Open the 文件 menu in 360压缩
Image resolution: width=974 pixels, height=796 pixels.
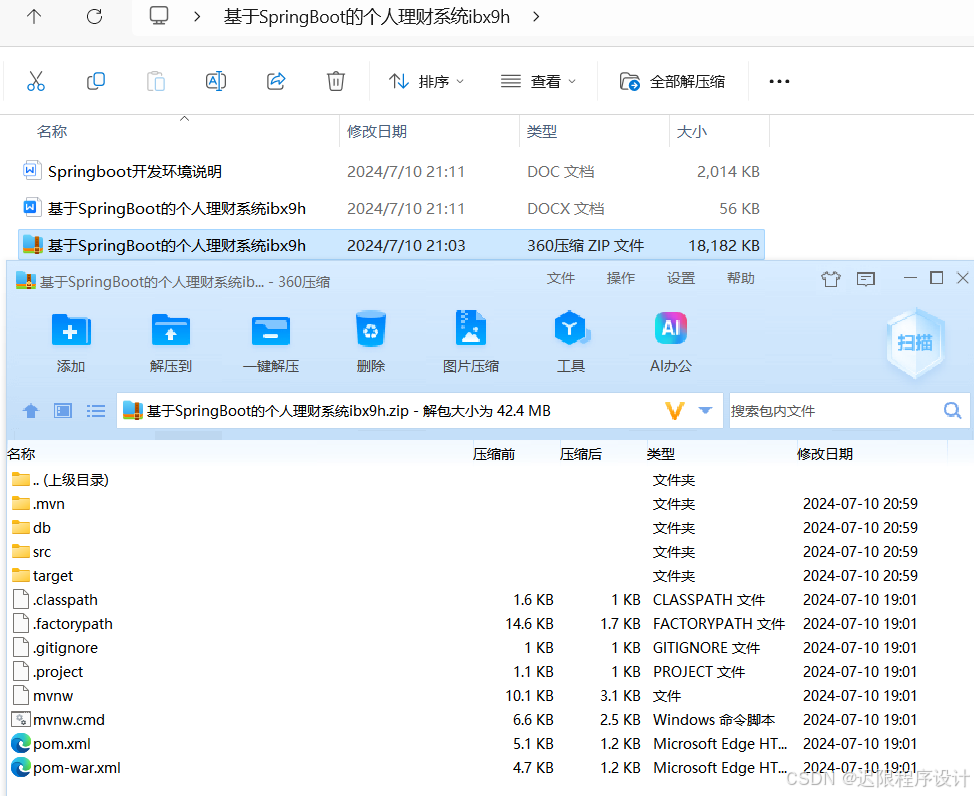[x=561, y=278]
